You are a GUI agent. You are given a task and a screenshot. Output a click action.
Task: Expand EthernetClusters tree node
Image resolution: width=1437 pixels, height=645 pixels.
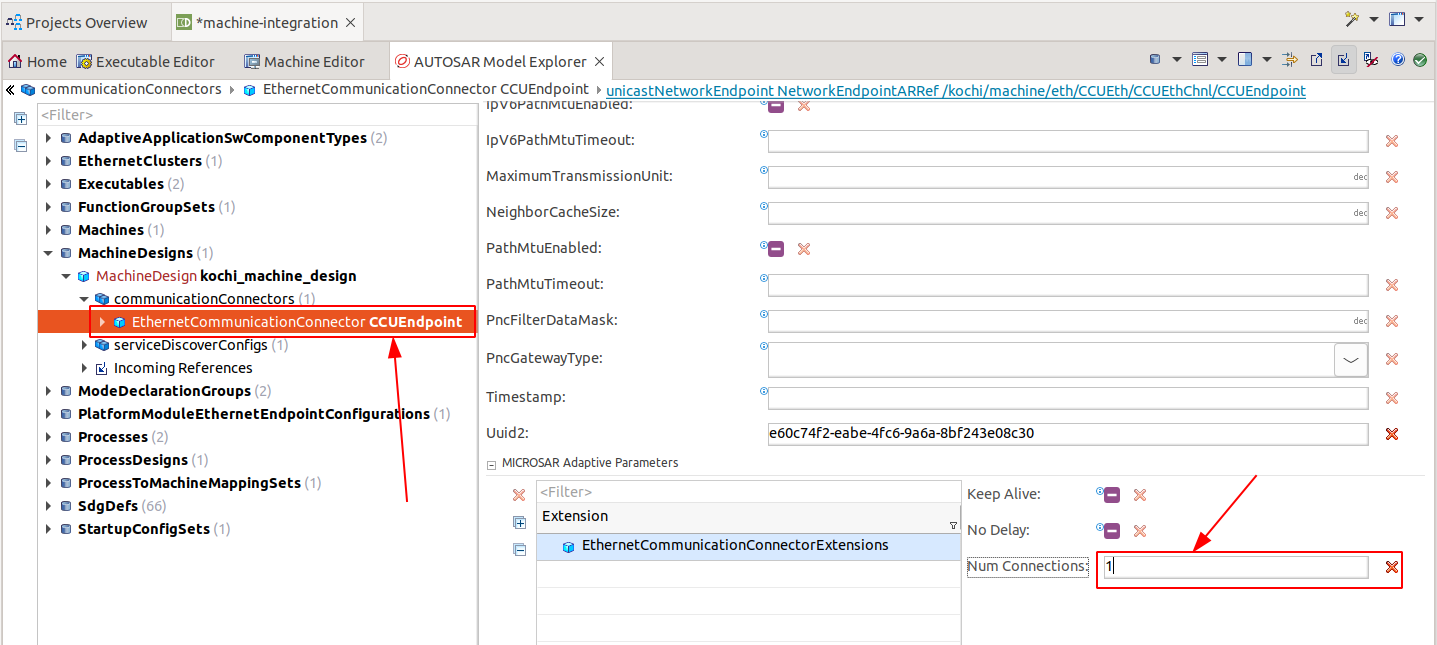[49, 161]
